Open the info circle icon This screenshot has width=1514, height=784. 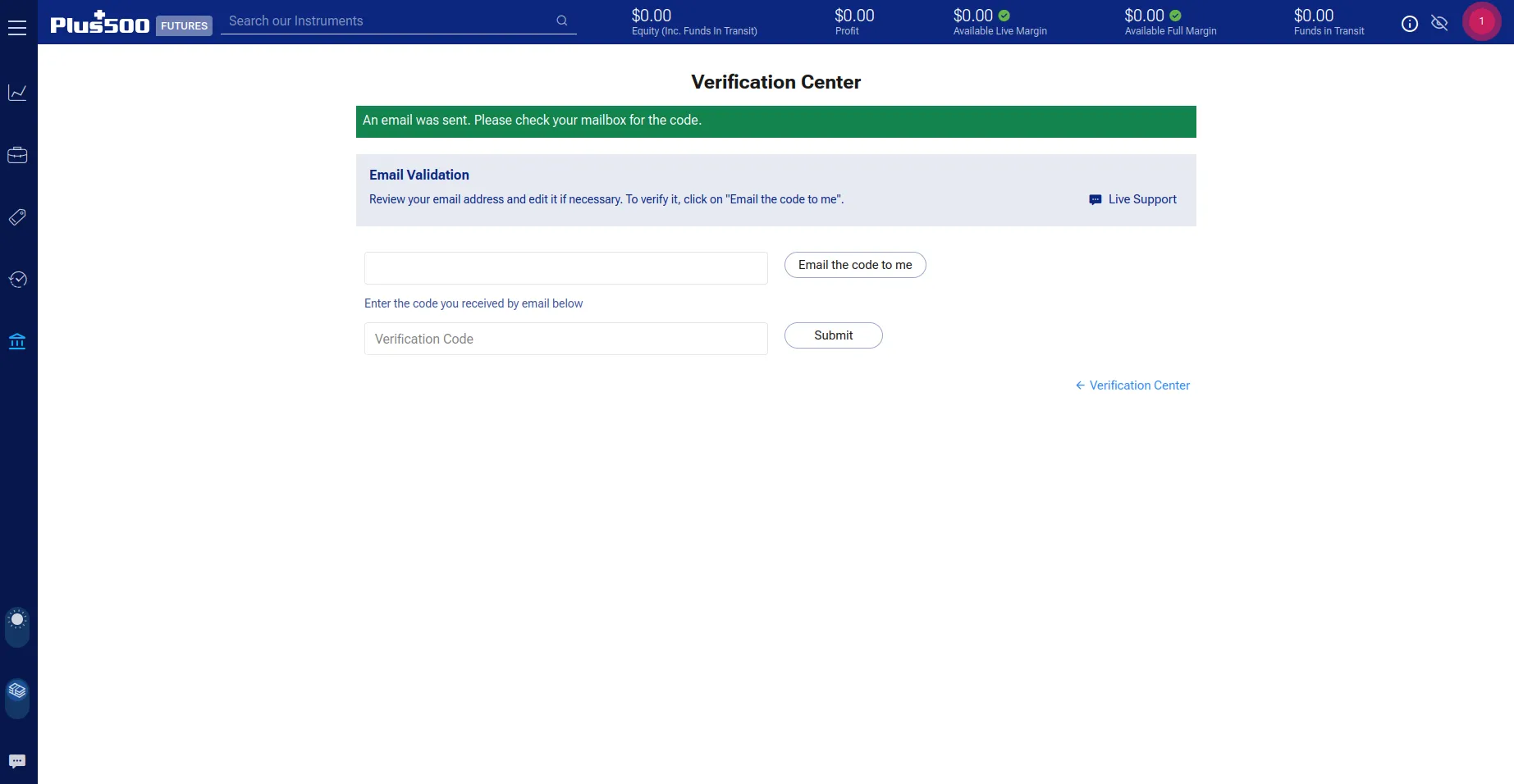1410,24
